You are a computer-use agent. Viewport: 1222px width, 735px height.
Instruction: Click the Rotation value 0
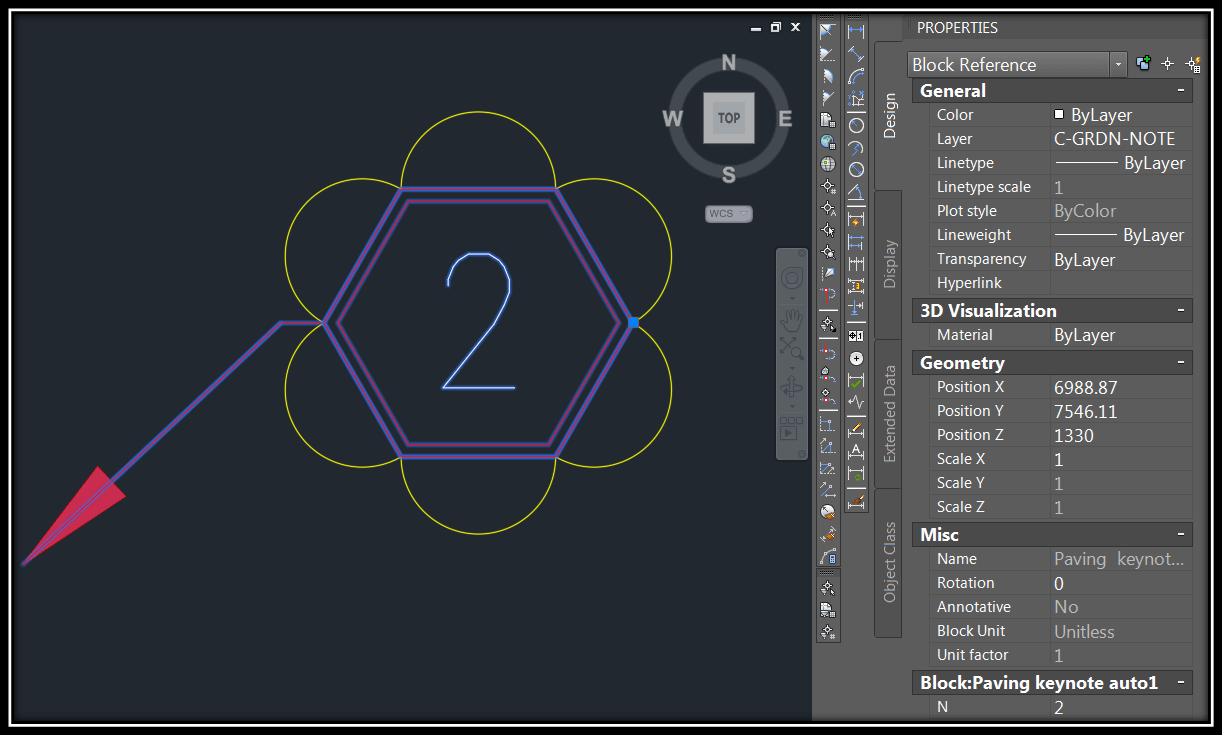[x=1059, y=583]
